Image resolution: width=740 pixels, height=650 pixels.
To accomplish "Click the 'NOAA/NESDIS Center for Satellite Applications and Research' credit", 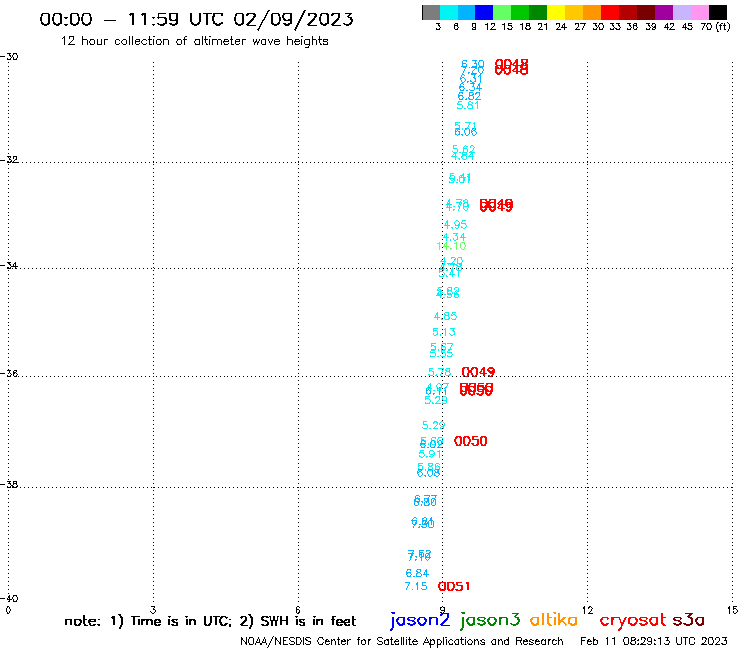I will click(x=402, y=642).
